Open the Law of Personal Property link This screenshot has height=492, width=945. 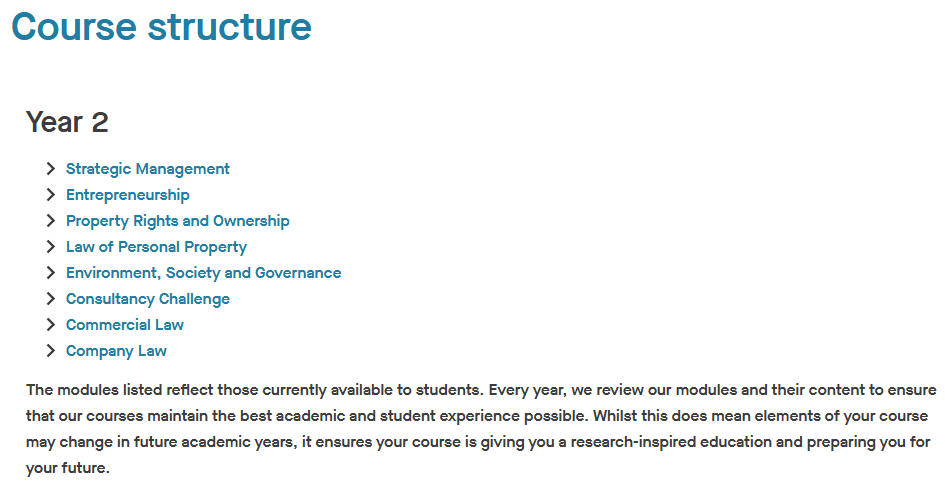156,247
